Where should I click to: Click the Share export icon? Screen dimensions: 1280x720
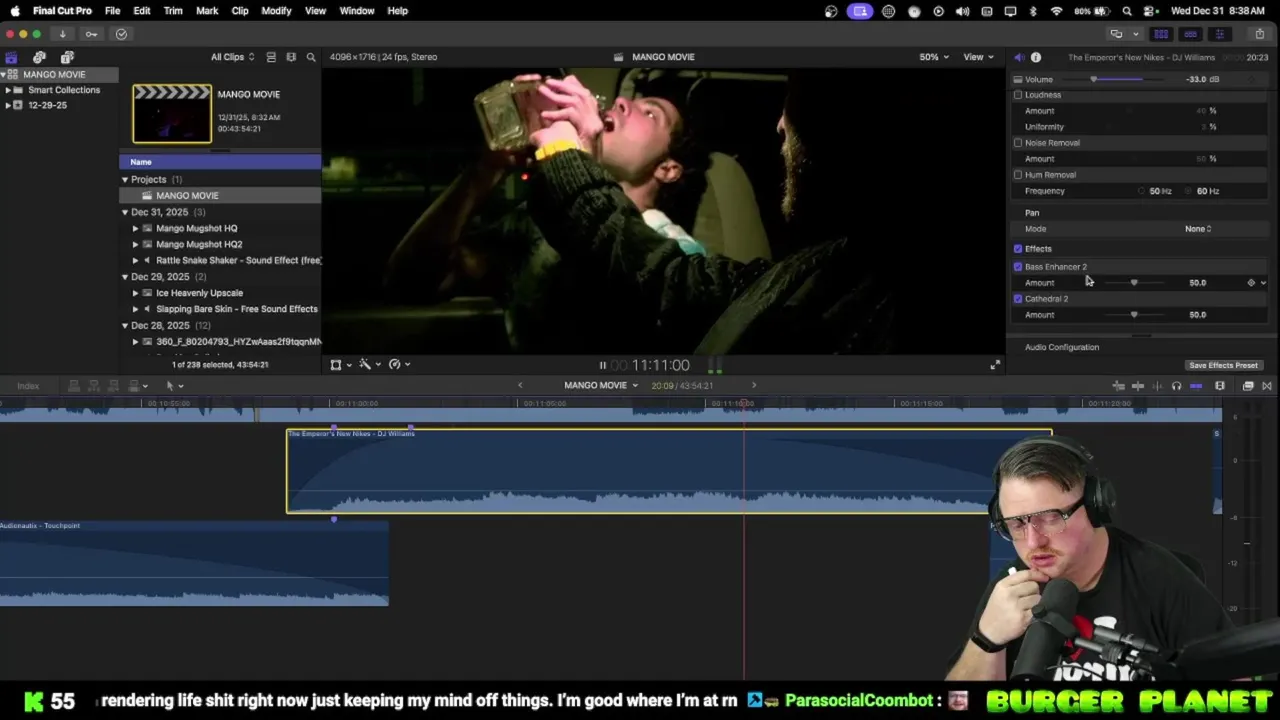1259,34
